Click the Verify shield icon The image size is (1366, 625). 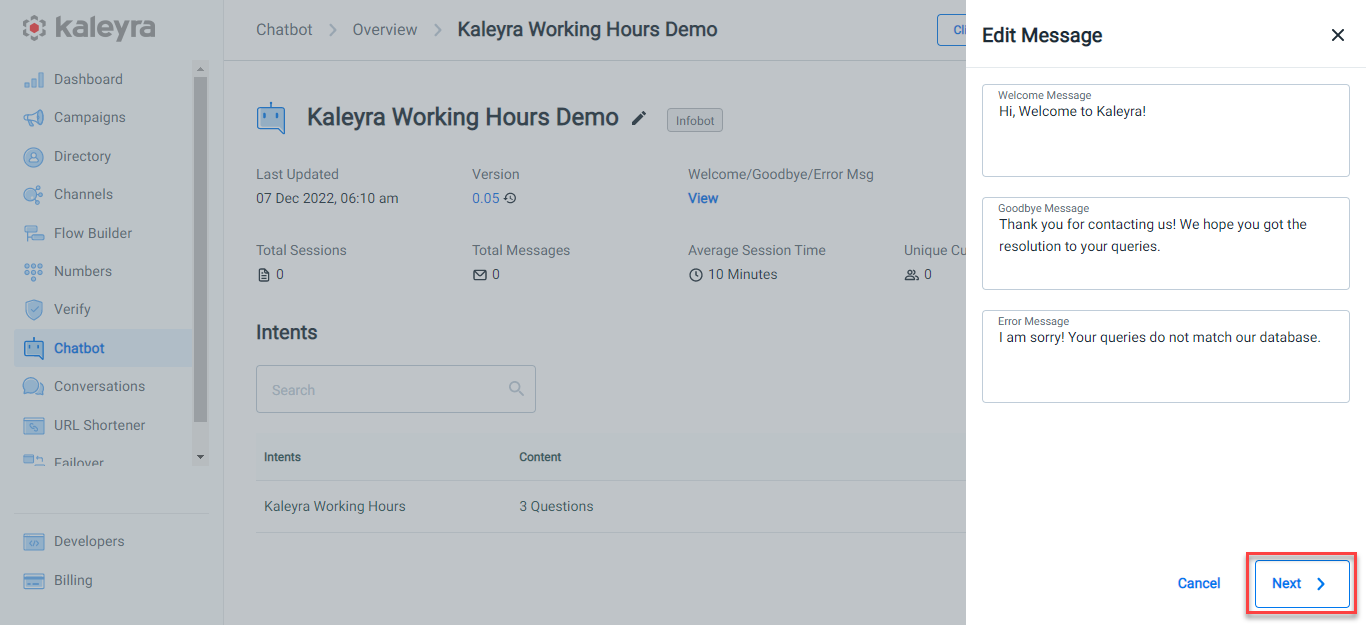click(33, 310)
